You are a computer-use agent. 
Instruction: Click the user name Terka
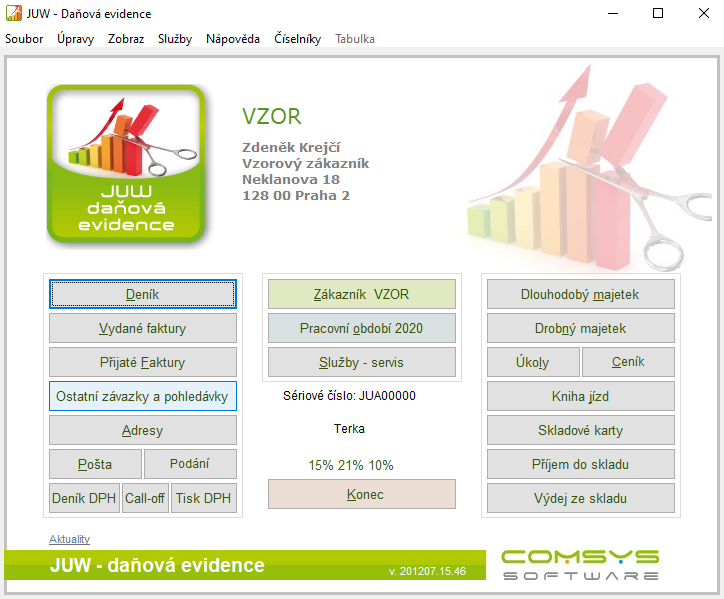[x=349, y=429]
